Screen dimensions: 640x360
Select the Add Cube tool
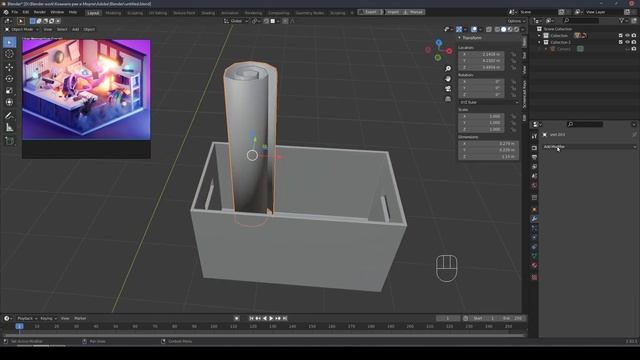tap(9, 141)
